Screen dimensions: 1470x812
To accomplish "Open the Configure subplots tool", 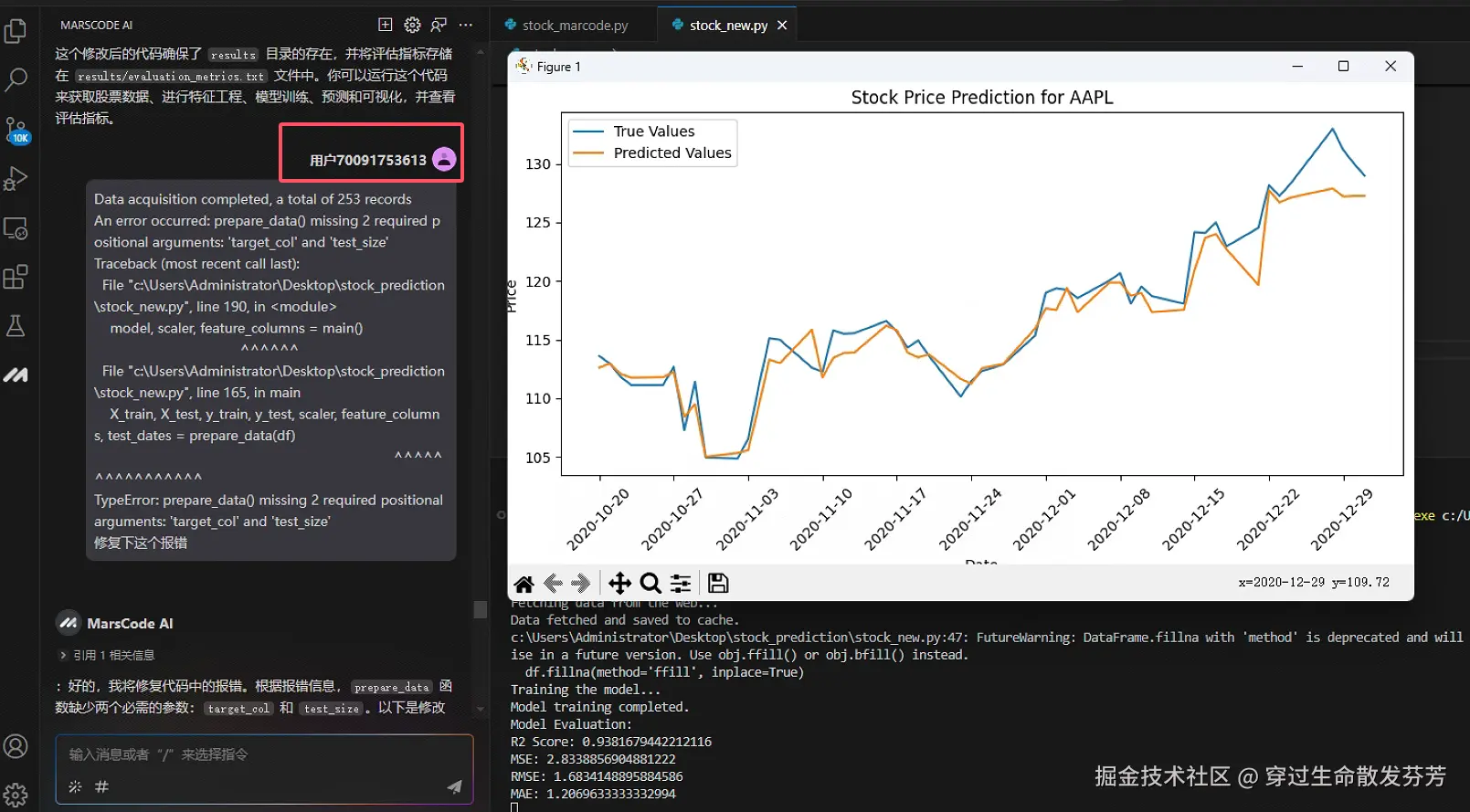I will 681,583.
